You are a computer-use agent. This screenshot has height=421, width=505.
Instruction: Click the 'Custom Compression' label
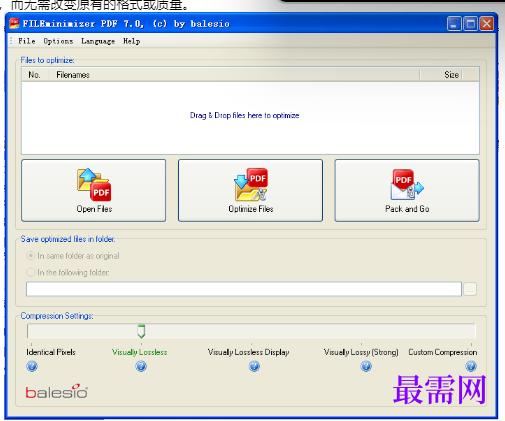pos(443,352)
